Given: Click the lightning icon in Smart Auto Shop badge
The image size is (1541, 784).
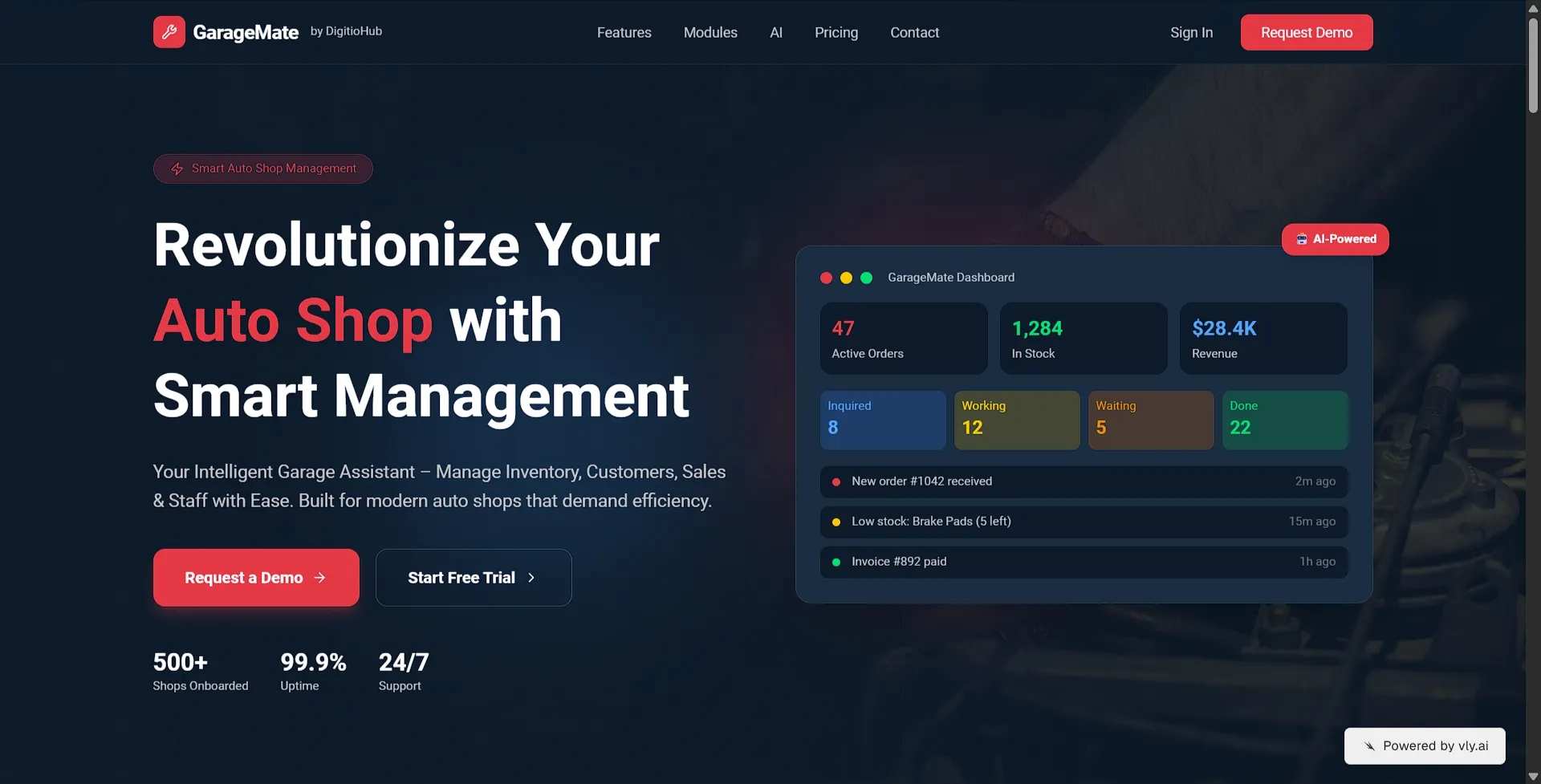Looking at the screenshot, I should [177, 169].
